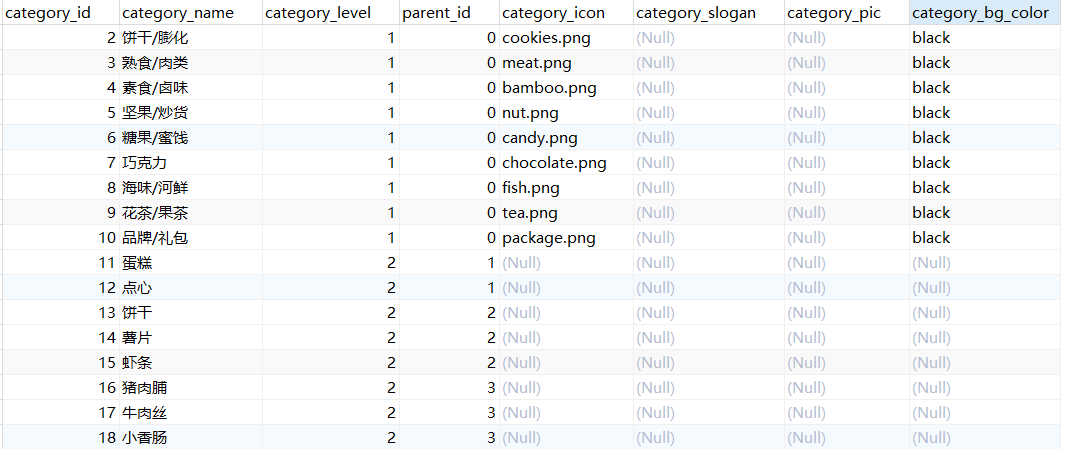
Task: Click black bg color cell in meat.png row
Action: pos(987,62)
